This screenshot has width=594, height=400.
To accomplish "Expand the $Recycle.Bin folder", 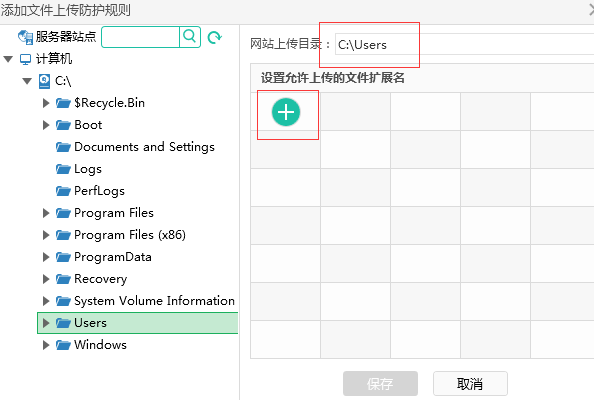I will pyautogui.click(x=46, y=103).
